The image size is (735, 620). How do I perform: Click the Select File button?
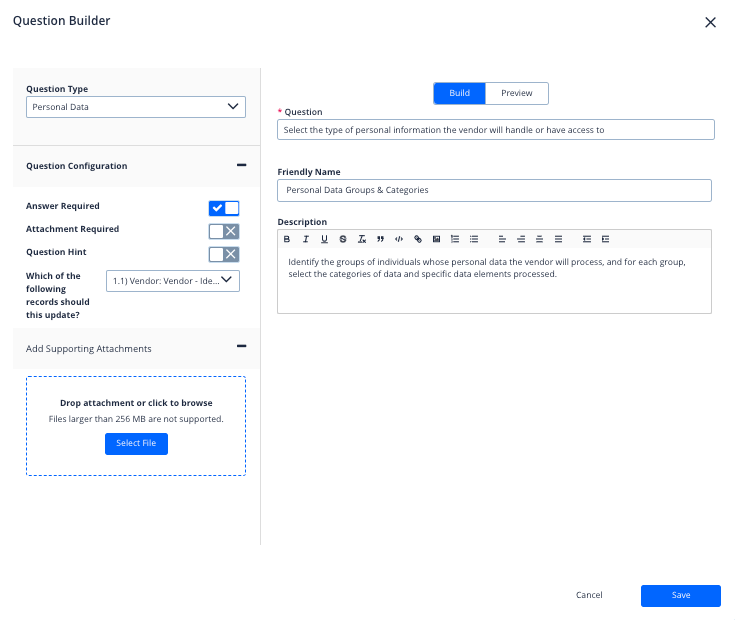[136, 443]
